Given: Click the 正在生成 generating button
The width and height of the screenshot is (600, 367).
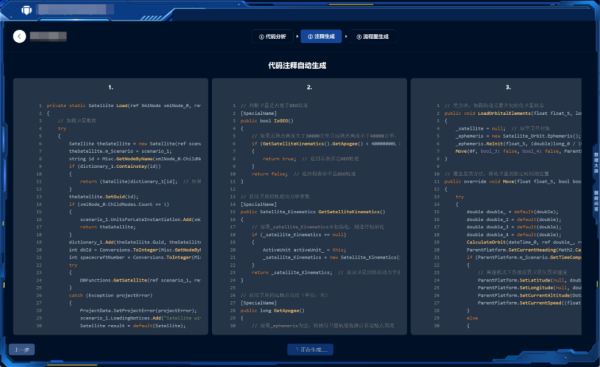Looking at the screenshot, I should (310, 349).
